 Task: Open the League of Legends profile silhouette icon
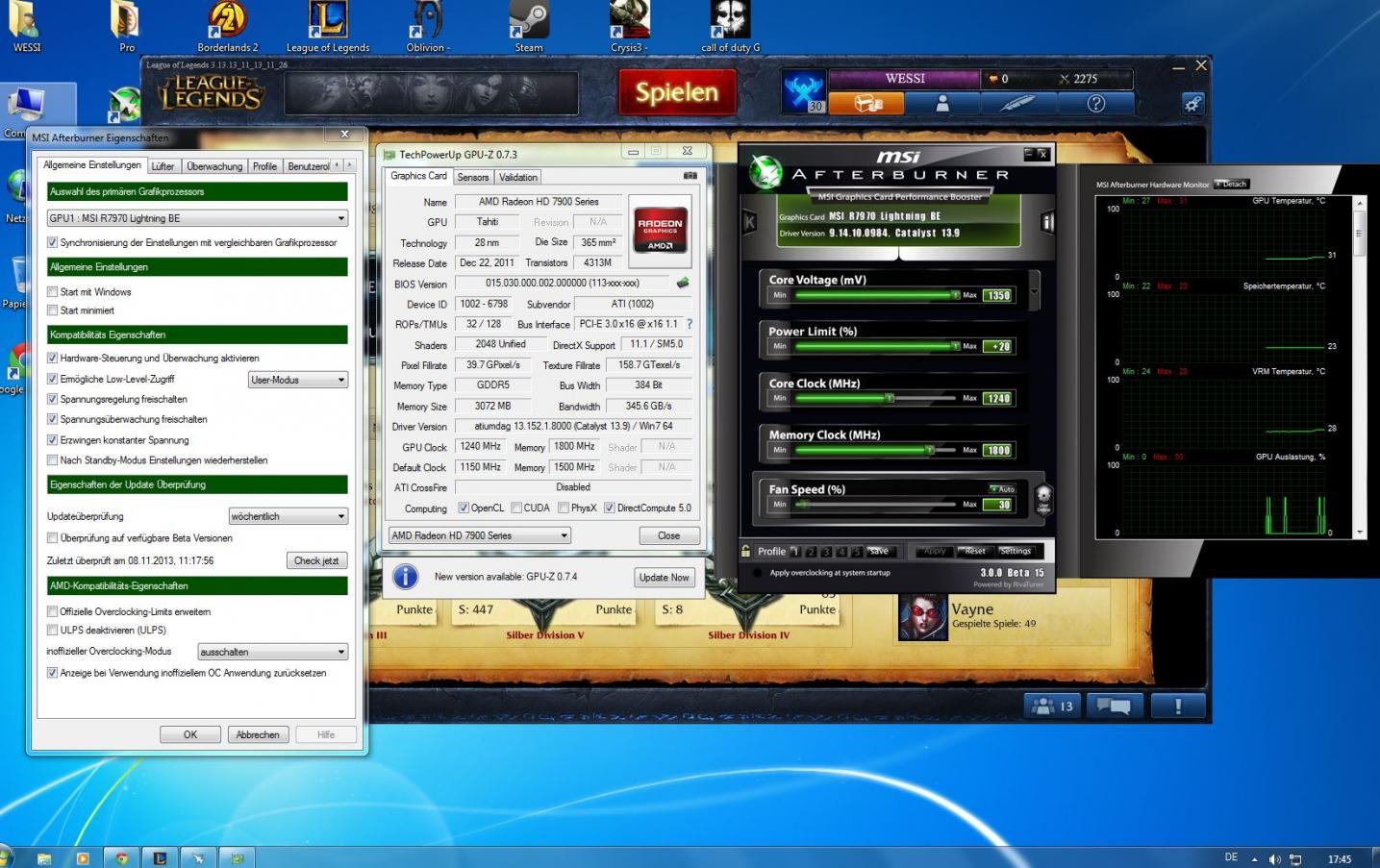click(942, 103)
